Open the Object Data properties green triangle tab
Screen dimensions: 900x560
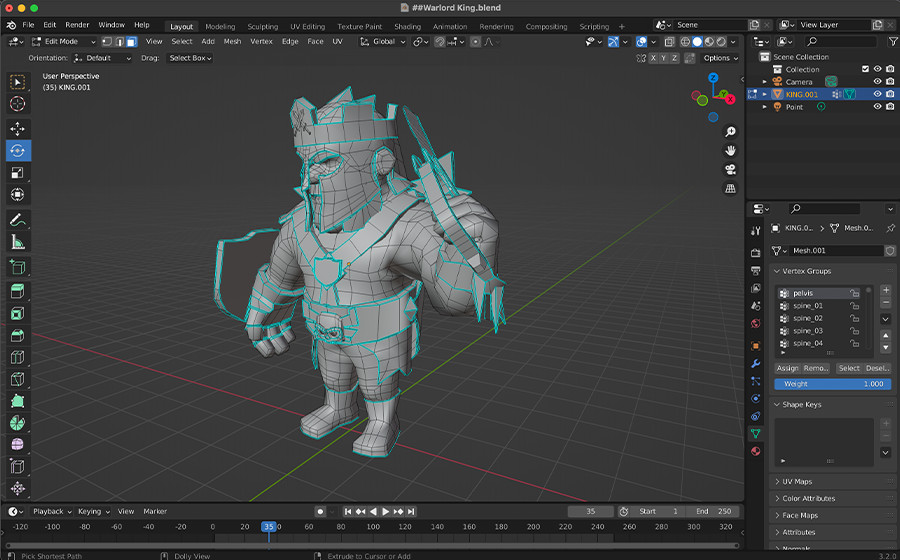point(755,434)
